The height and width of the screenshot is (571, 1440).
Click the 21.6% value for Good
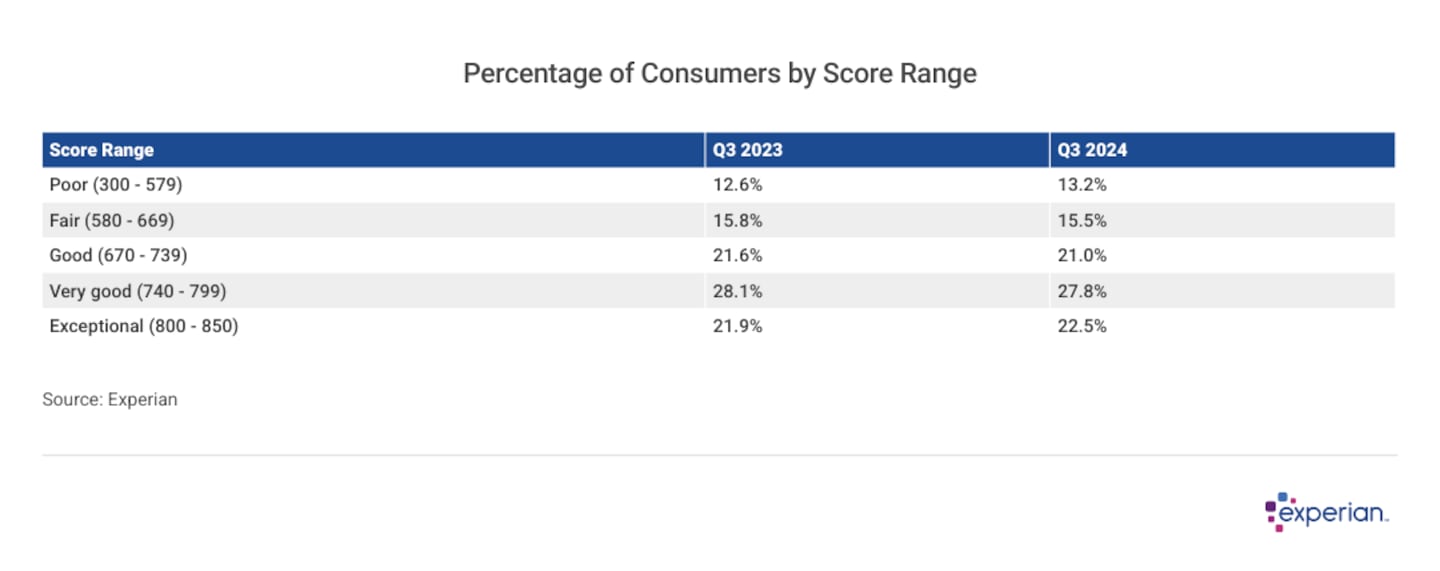click(x=736, y=255)
